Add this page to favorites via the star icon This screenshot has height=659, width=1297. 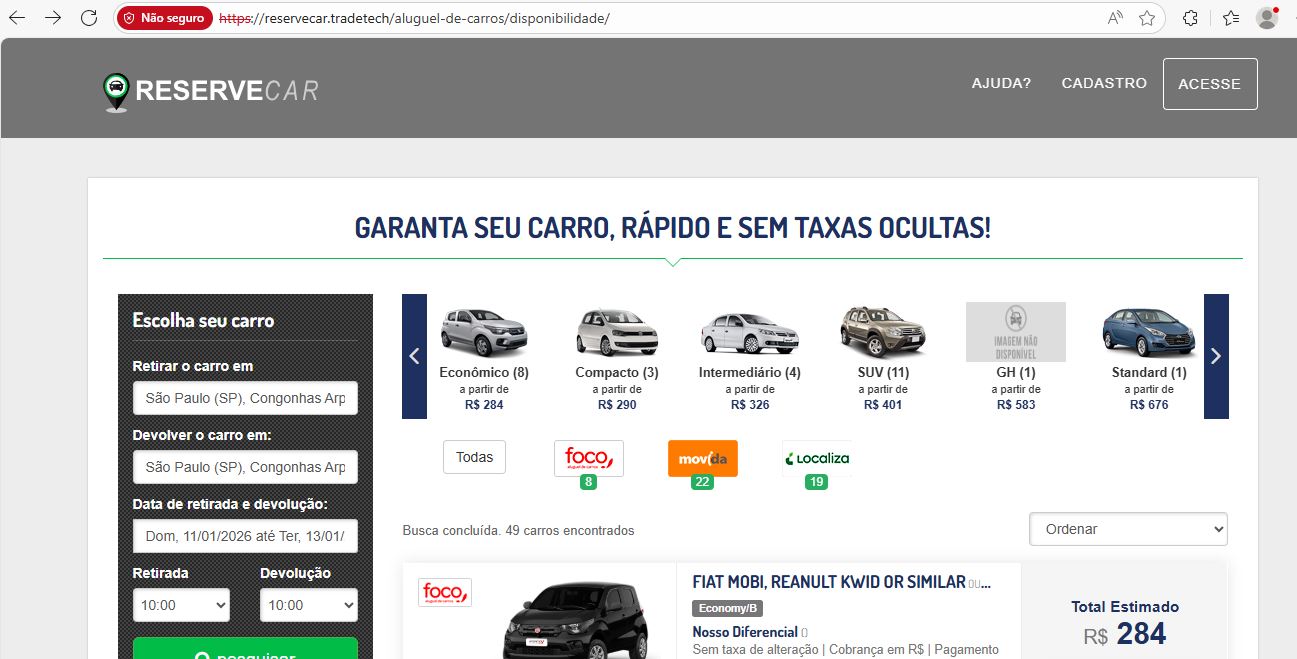[x=1147, y=18]
